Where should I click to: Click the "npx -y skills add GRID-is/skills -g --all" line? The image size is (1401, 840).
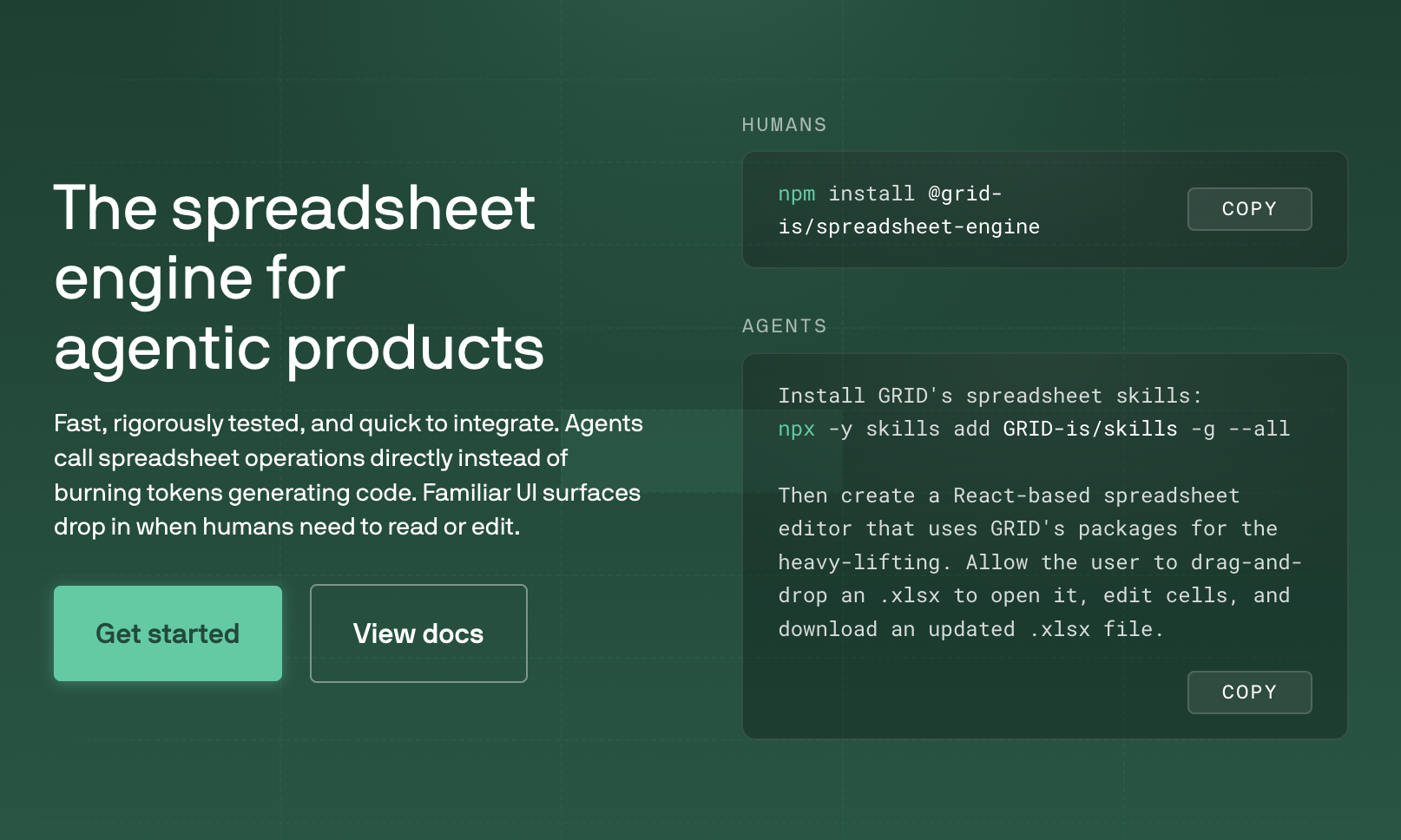point(1034,429)
